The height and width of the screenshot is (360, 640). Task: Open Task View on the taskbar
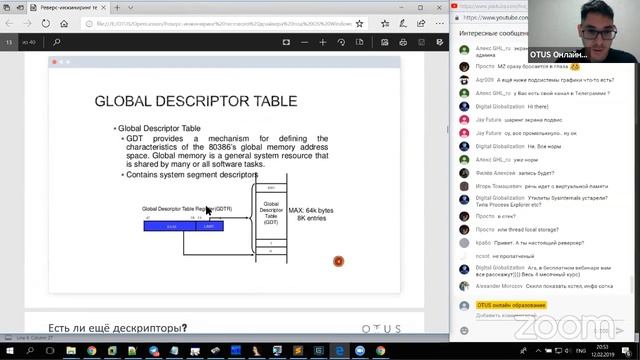[x=50, y=351]
